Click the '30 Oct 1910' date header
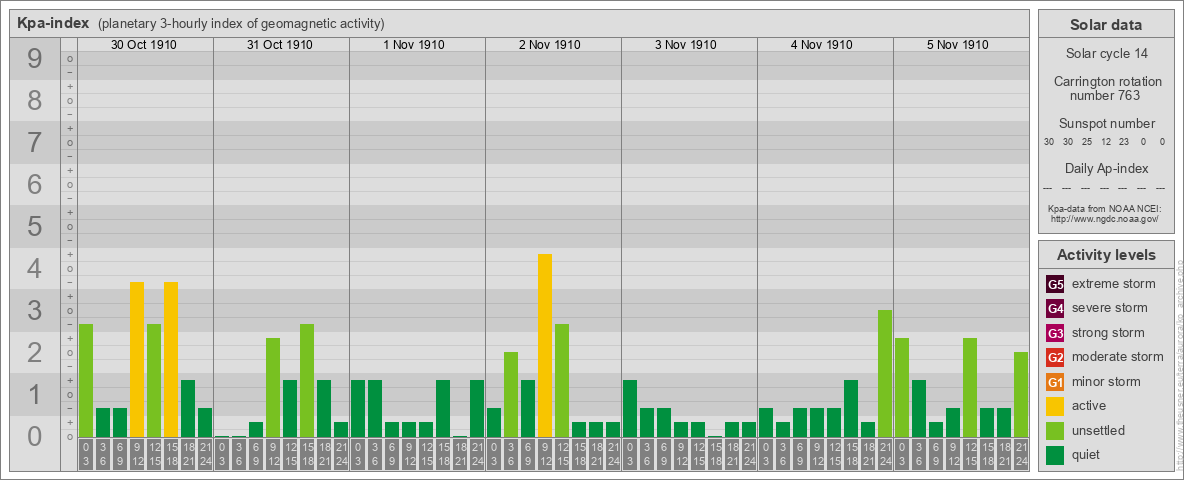 143,45
